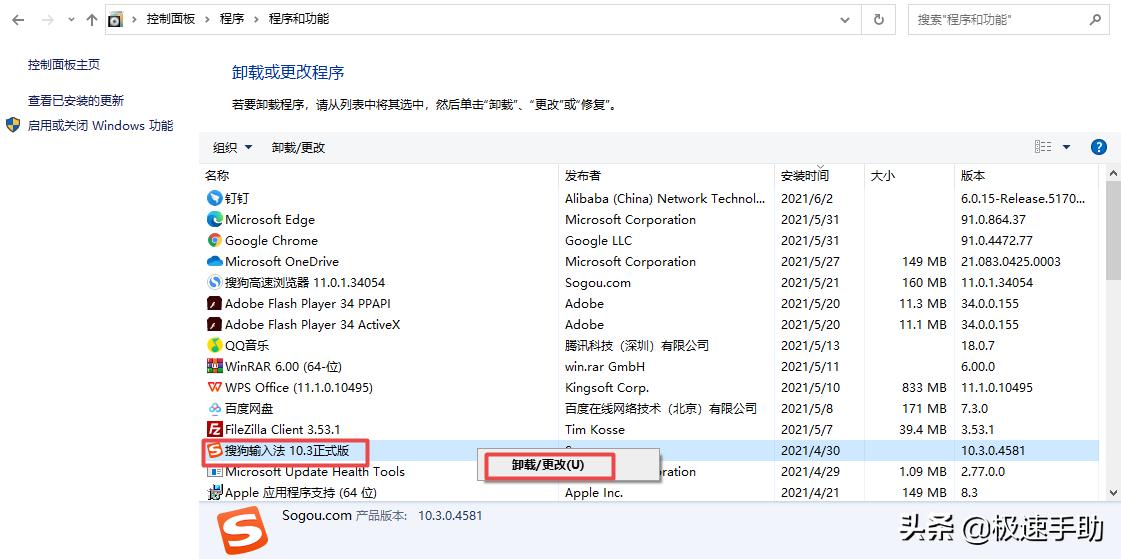Click the Apple 应用程序支持 icon
This screenshot has height=559, width=1121.
pos(214,493)
